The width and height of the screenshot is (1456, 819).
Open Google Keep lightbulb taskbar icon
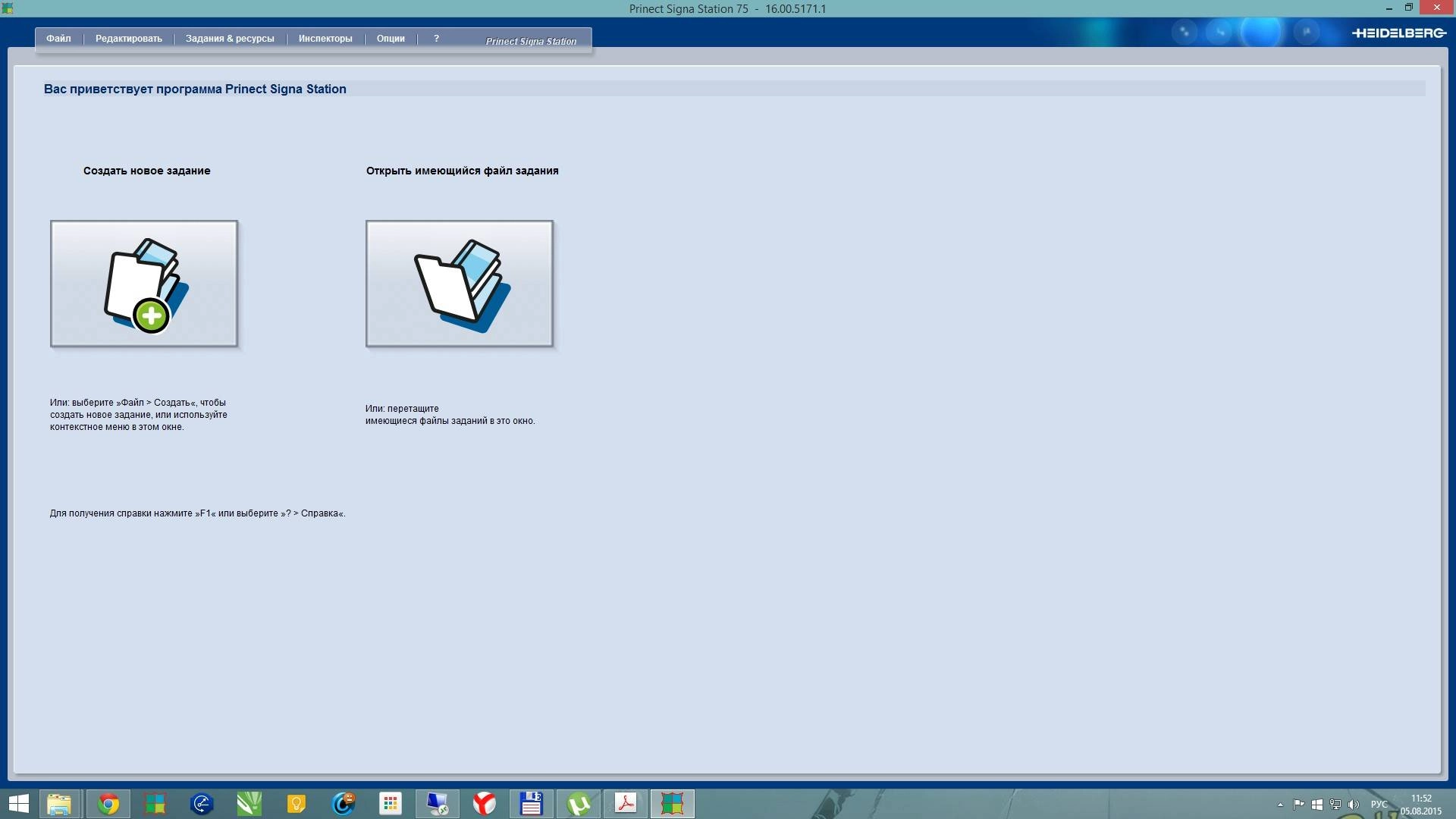point(296,804)
